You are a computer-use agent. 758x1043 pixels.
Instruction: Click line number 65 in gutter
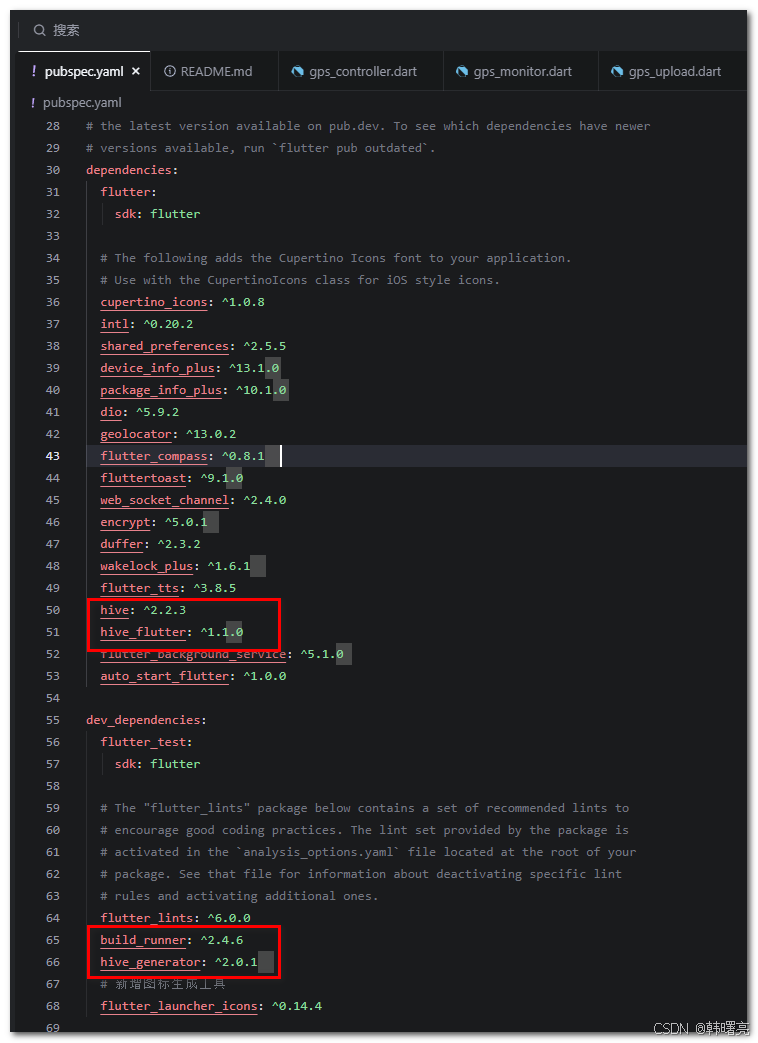(x=53, y=940)
